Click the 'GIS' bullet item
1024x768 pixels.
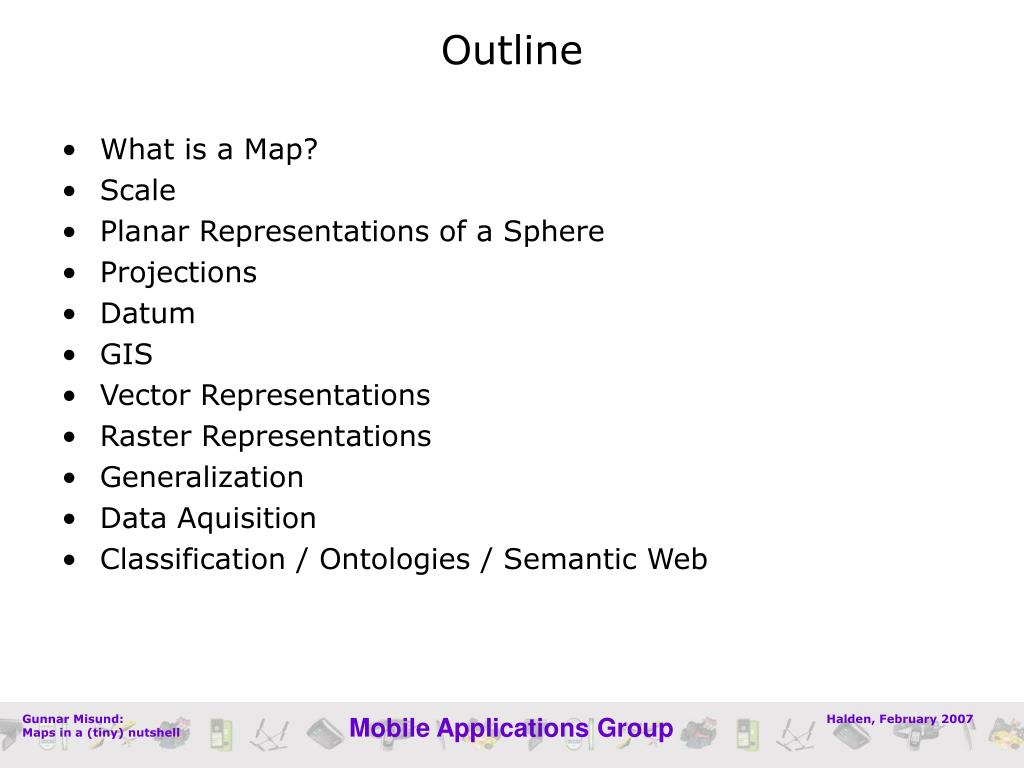(126, 355)
